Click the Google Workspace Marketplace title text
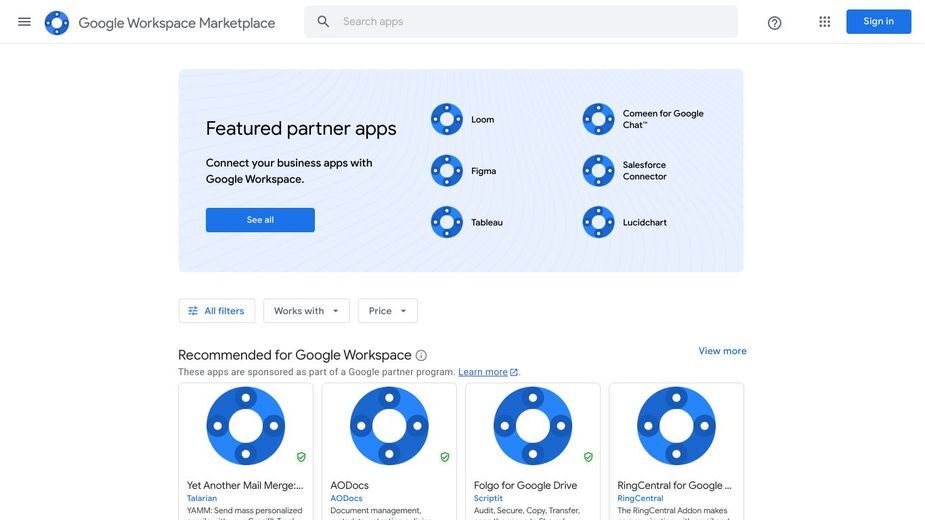 [x=176, y=23]
